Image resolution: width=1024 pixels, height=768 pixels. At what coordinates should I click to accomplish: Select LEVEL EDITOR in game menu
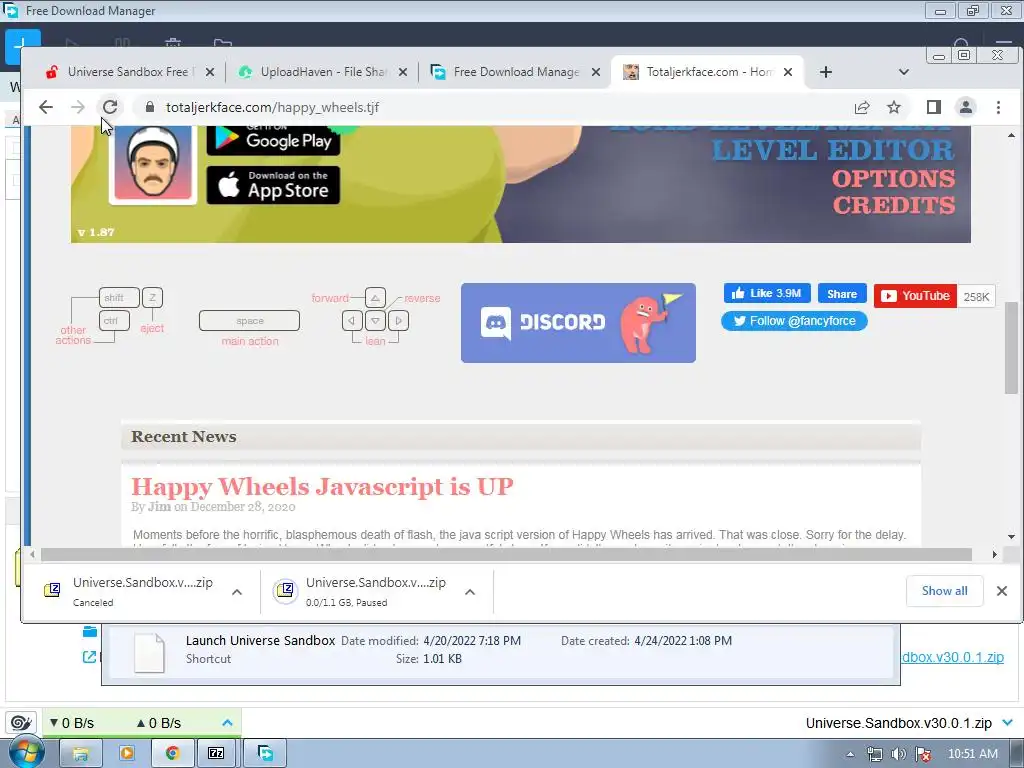pos(833,150)
